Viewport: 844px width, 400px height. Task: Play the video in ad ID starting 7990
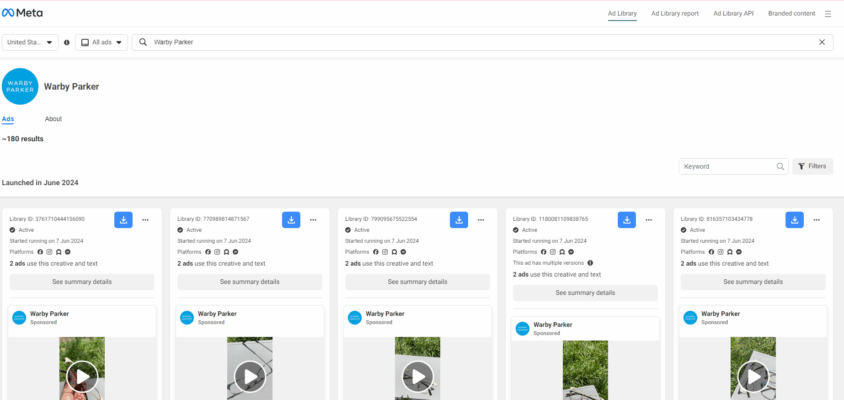pyautogui.click(x=418, y=376)
